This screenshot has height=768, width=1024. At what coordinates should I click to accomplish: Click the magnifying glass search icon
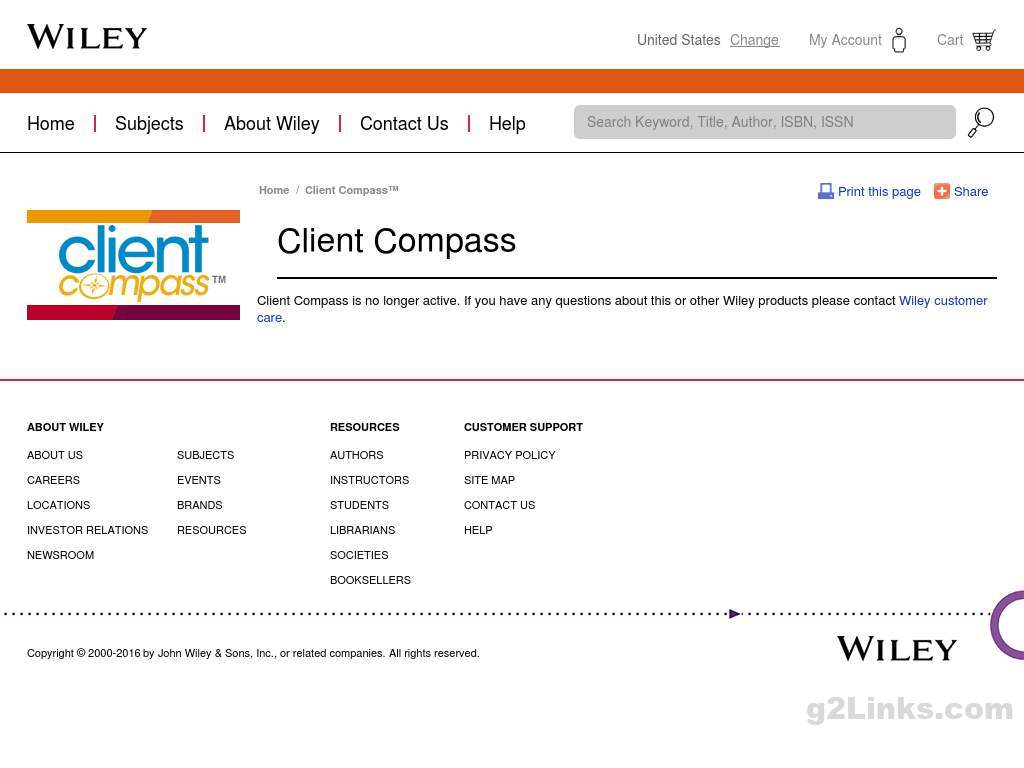click(x=981, y=122)
